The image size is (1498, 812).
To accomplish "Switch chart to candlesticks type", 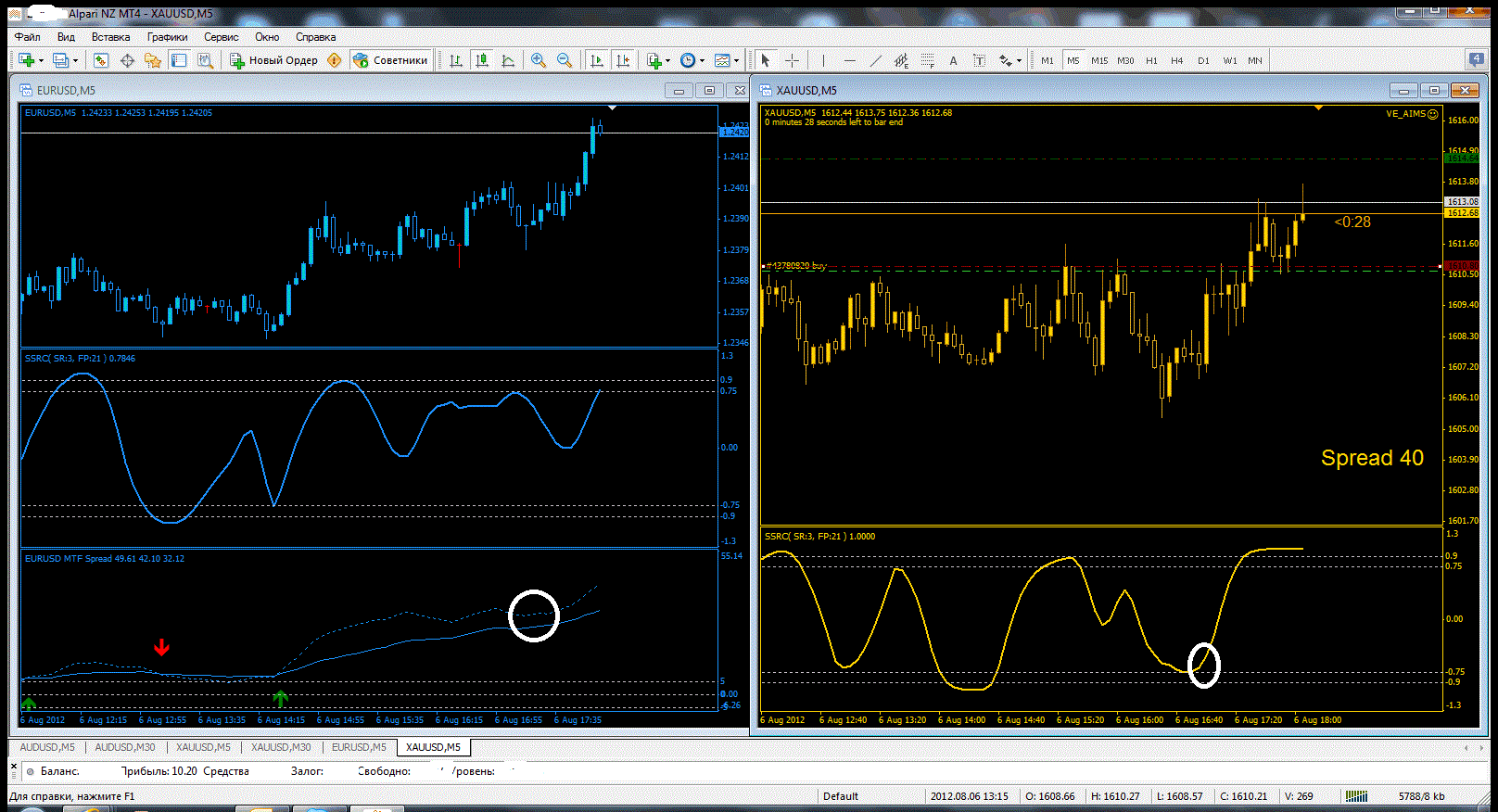I will tap(482, 60).
